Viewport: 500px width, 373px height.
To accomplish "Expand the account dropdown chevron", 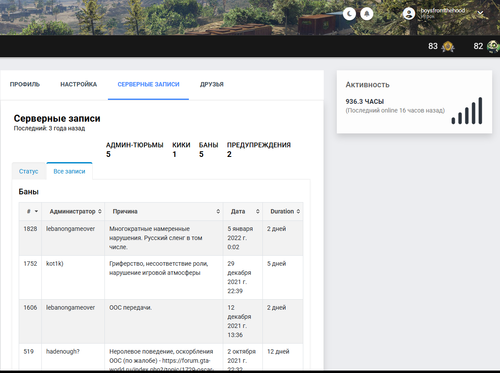I will [x=480, y=13].
